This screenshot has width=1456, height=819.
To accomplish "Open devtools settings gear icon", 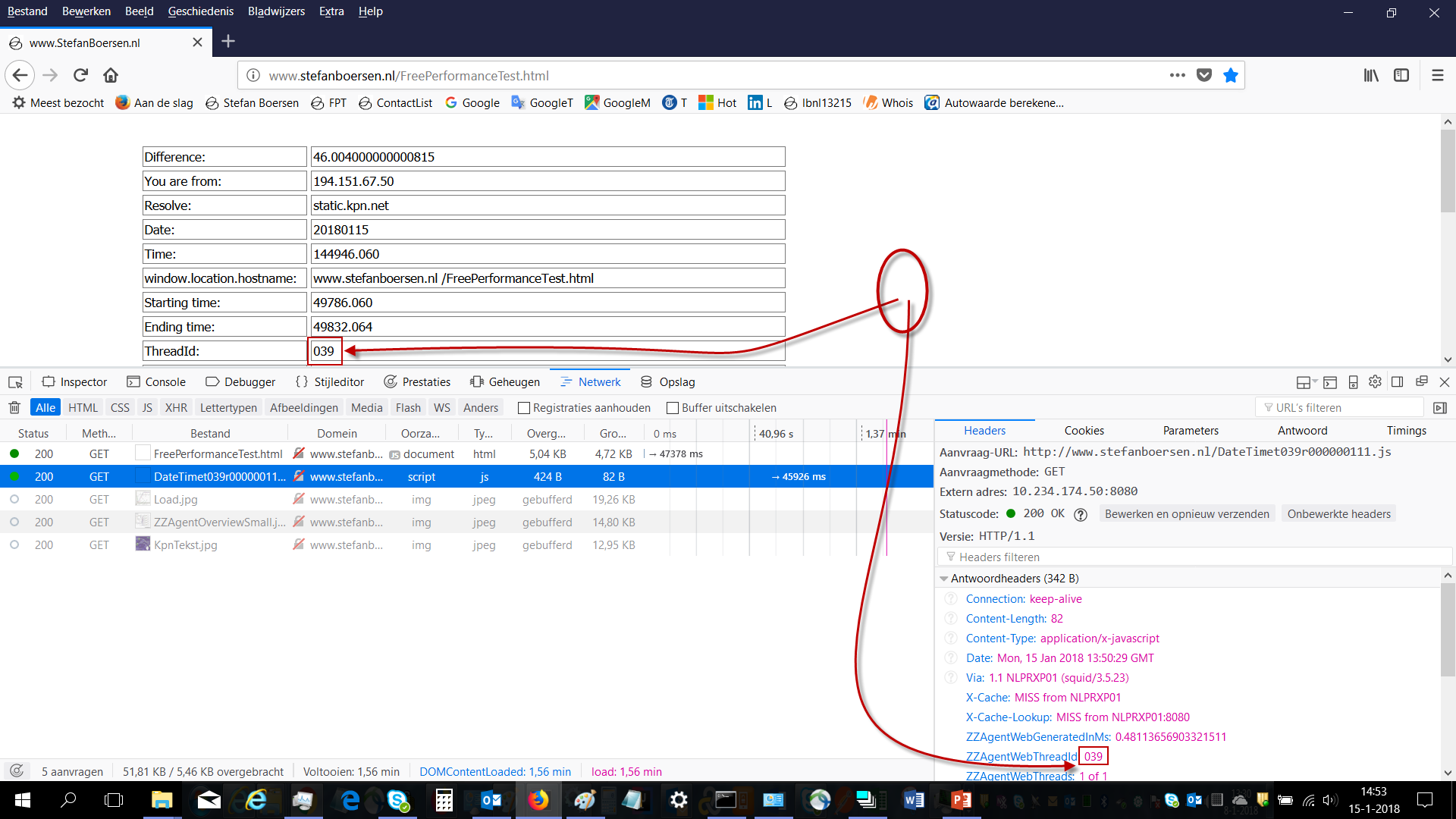I will tap(1375, 382).
